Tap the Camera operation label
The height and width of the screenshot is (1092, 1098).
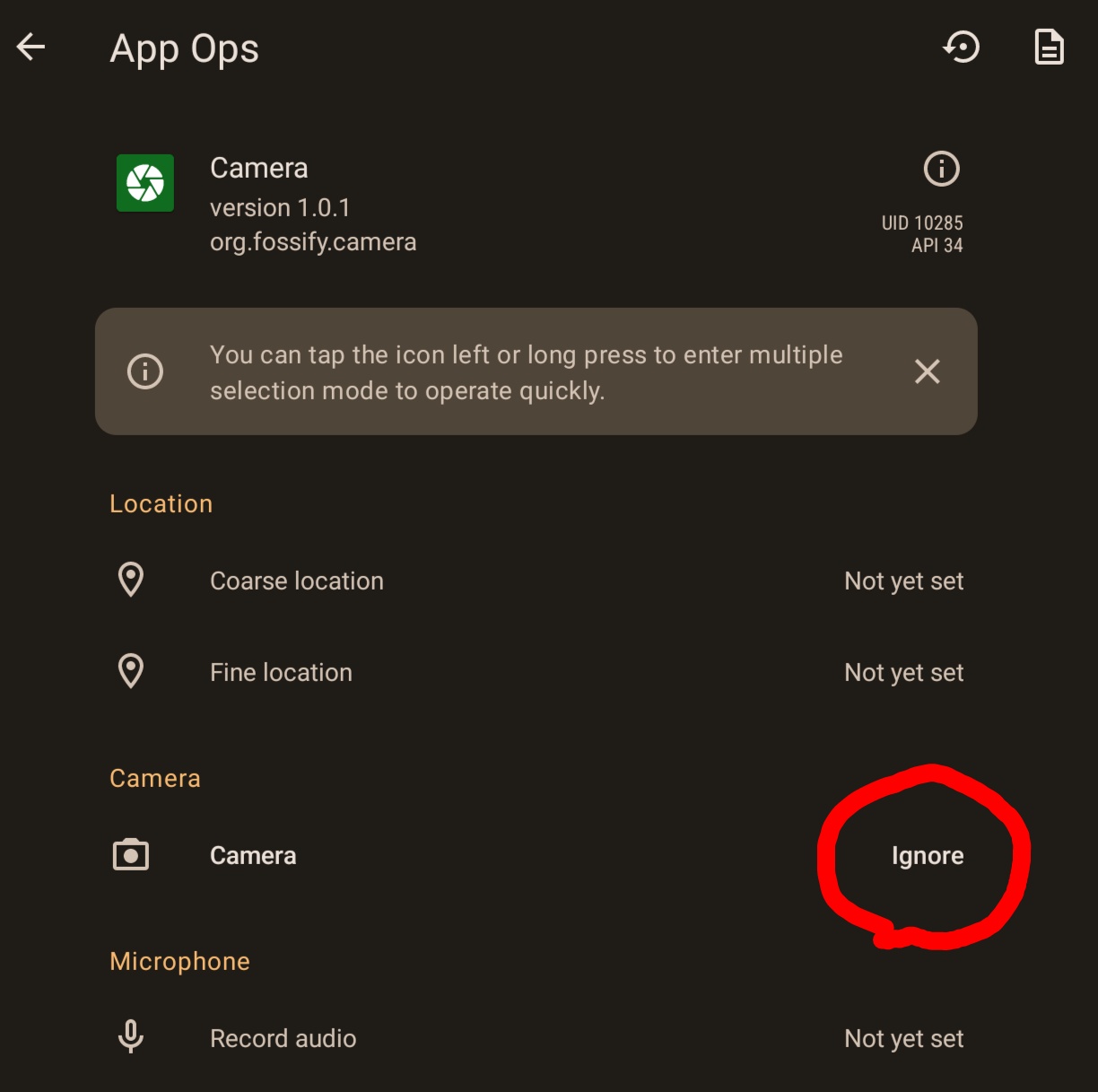pyautogui.click(x=253, y=856)
